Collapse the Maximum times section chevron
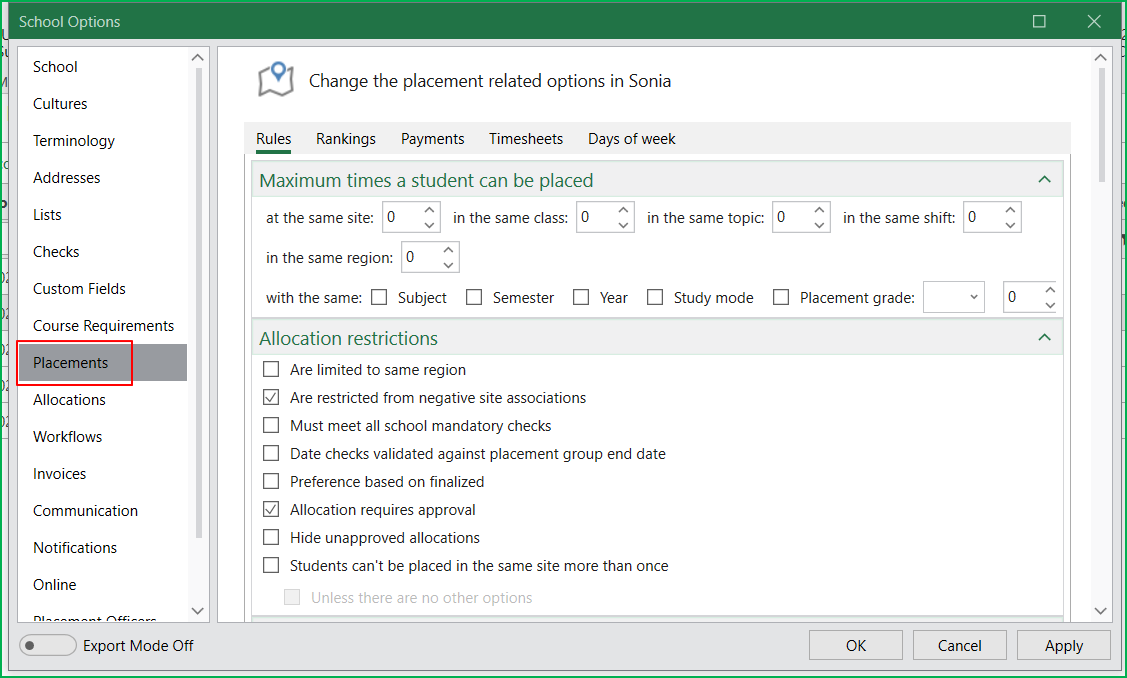Screen dimensions: 1127x678 coord(1044,180)
